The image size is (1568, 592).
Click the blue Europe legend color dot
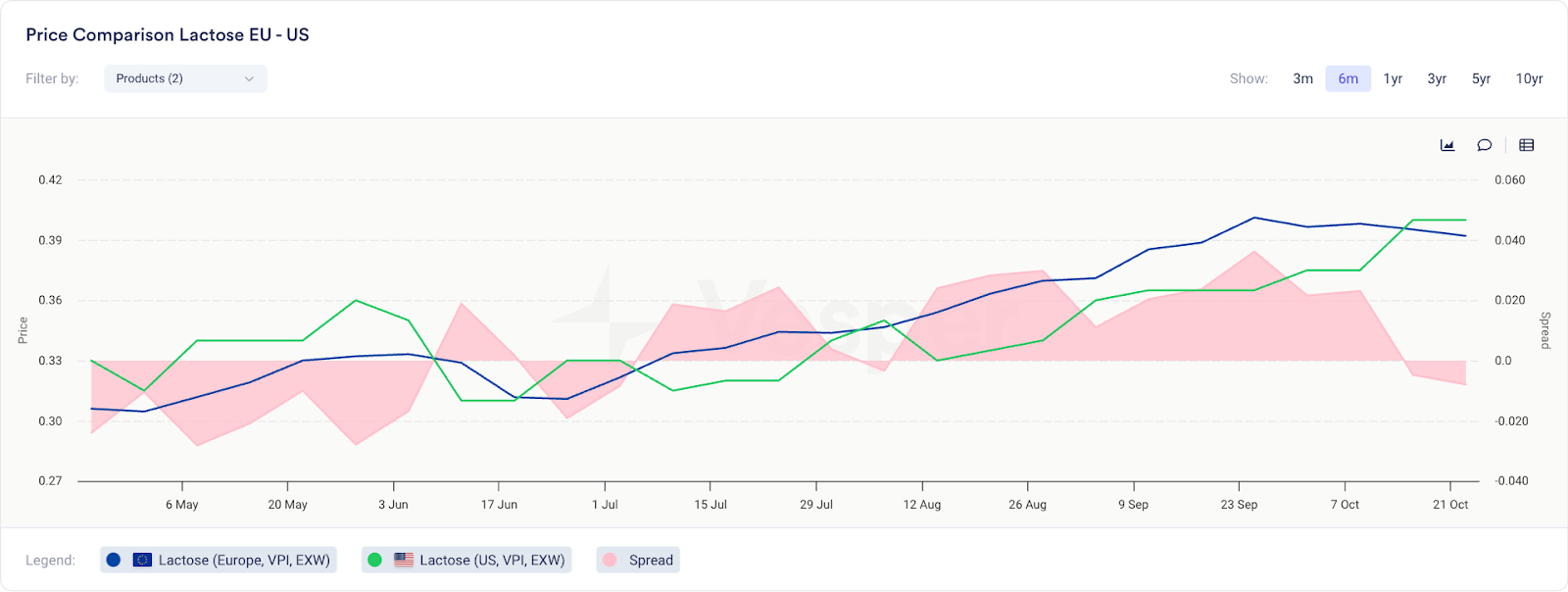(114, 560)
